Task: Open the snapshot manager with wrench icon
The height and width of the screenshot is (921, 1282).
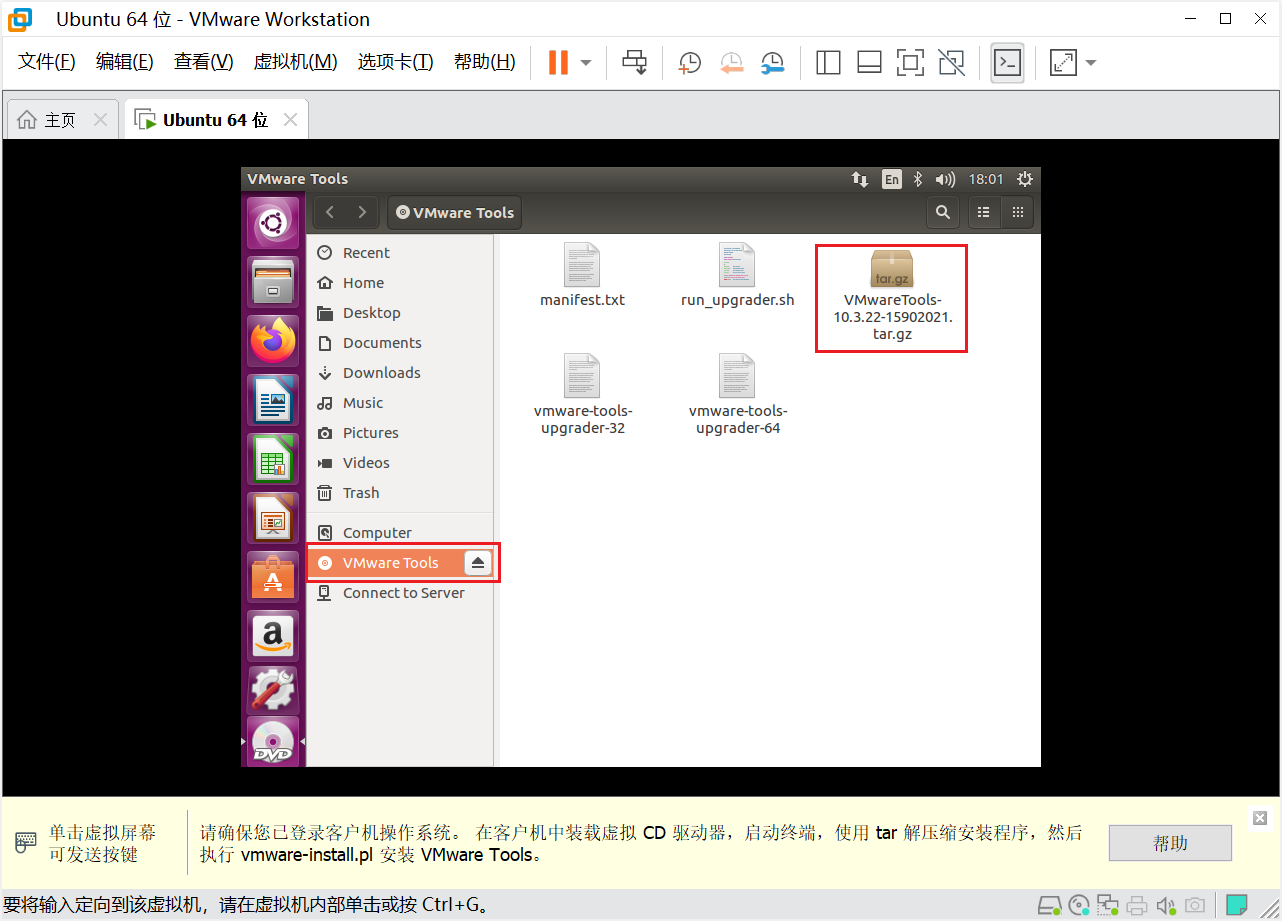Action: 772,62
